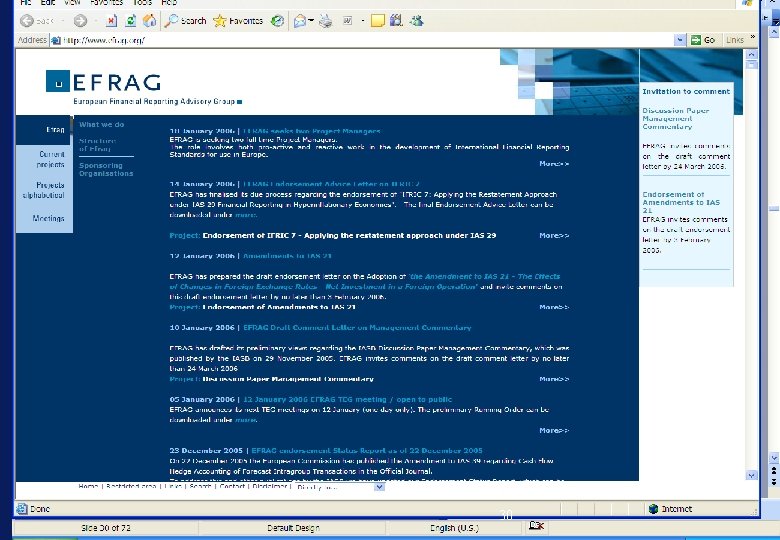Expand the Mail dropdown arrow

[311, 21]
